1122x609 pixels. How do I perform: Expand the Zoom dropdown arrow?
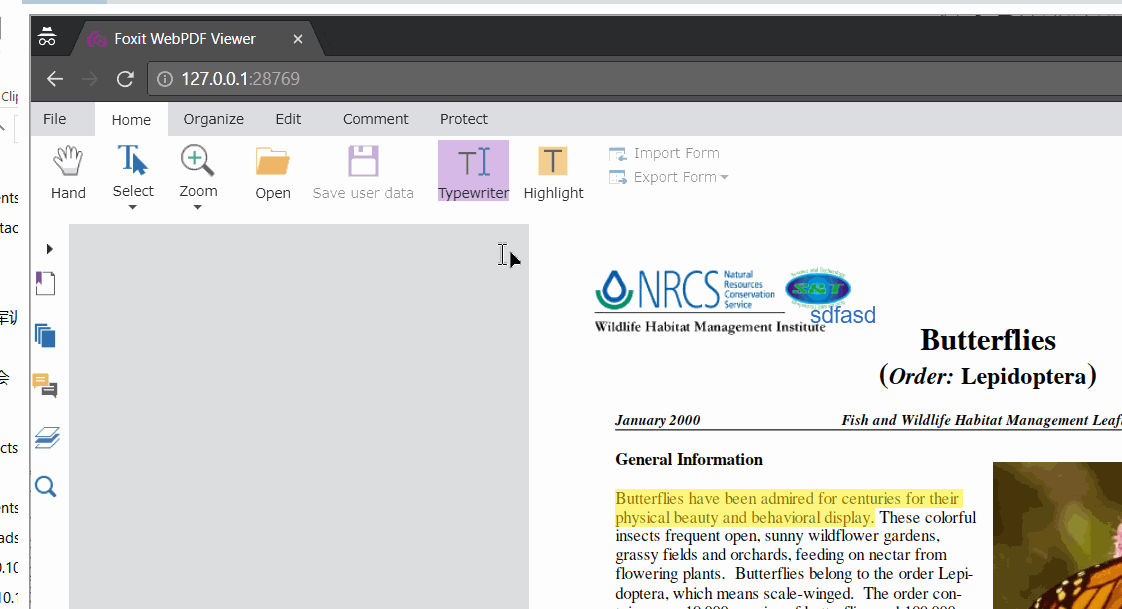coord(197,208)
